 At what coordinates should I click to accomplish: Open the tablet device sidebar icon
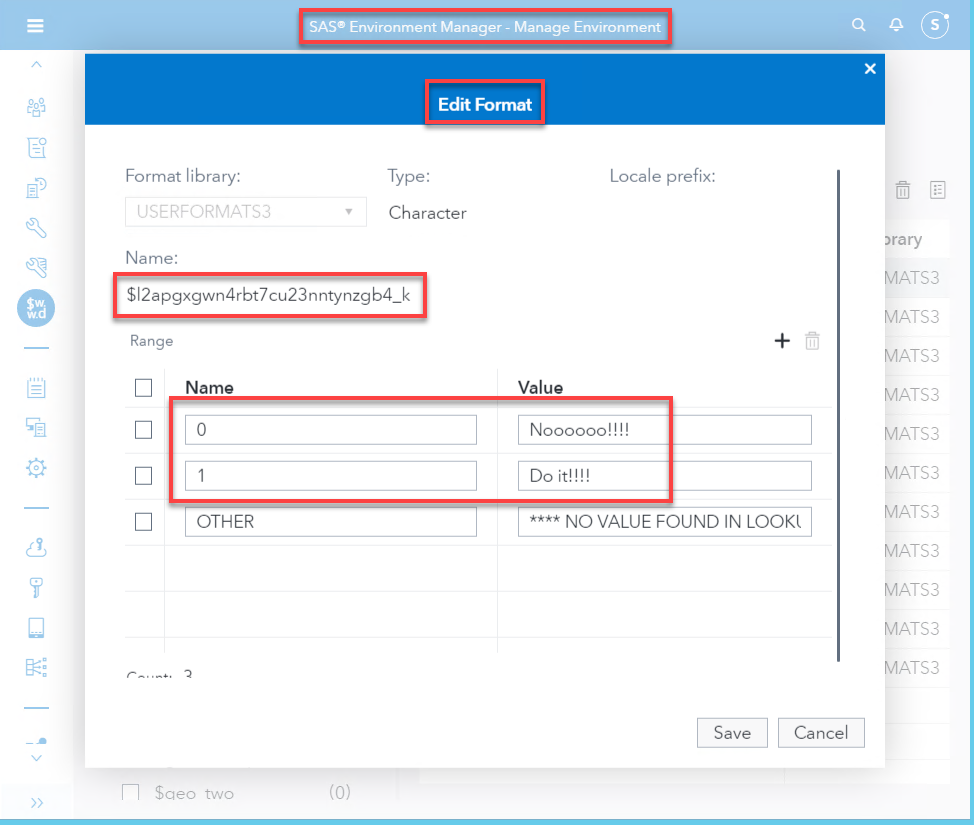(36, 627)
